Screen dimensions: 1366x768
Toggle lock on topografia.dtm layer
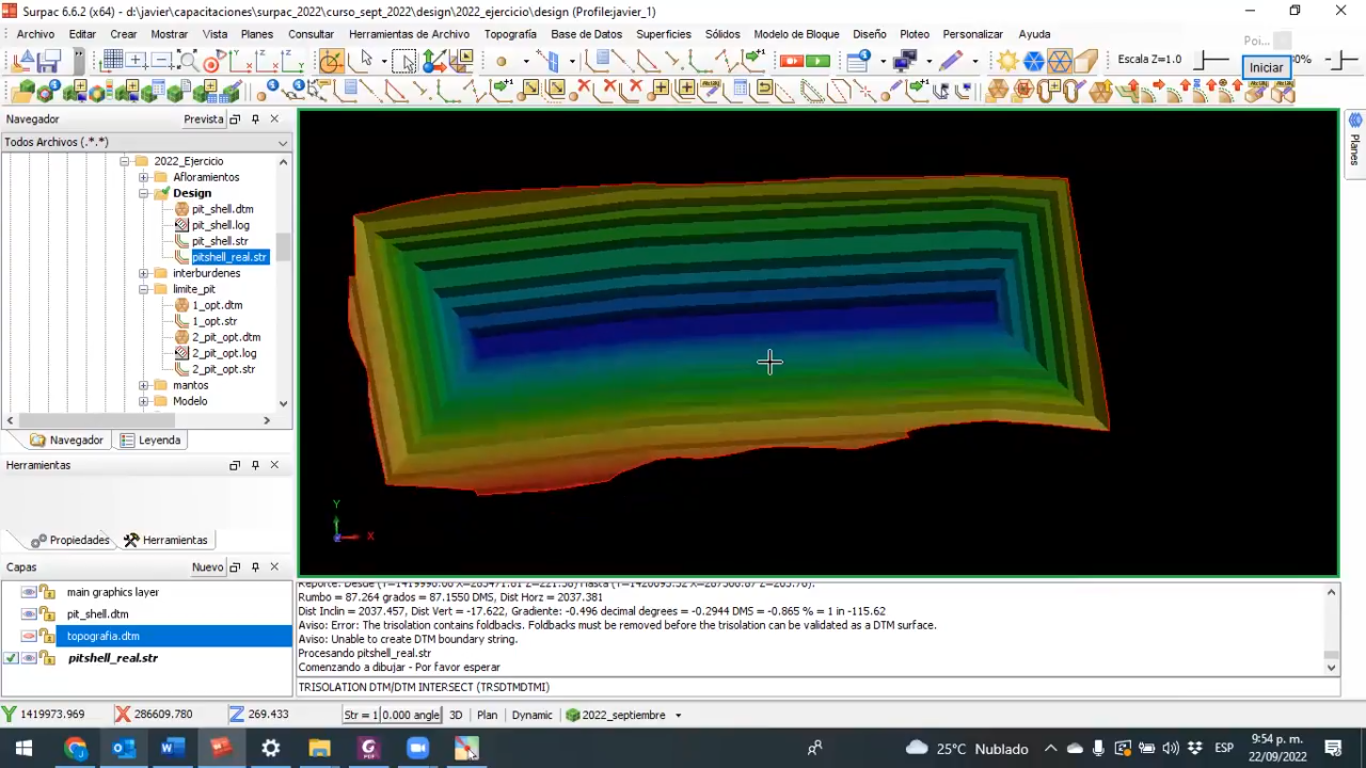[x=46, y=636]
